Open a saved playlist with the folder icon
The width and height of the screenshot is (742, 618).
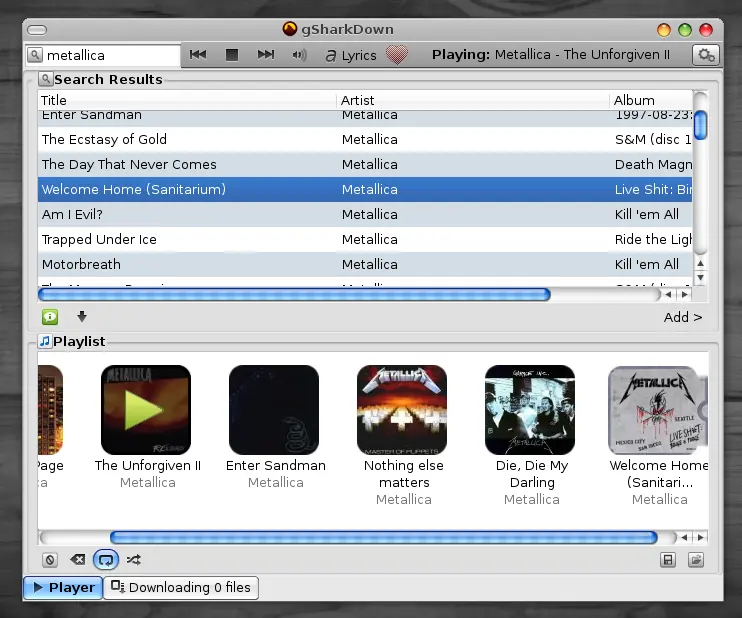tap(696, 560)
